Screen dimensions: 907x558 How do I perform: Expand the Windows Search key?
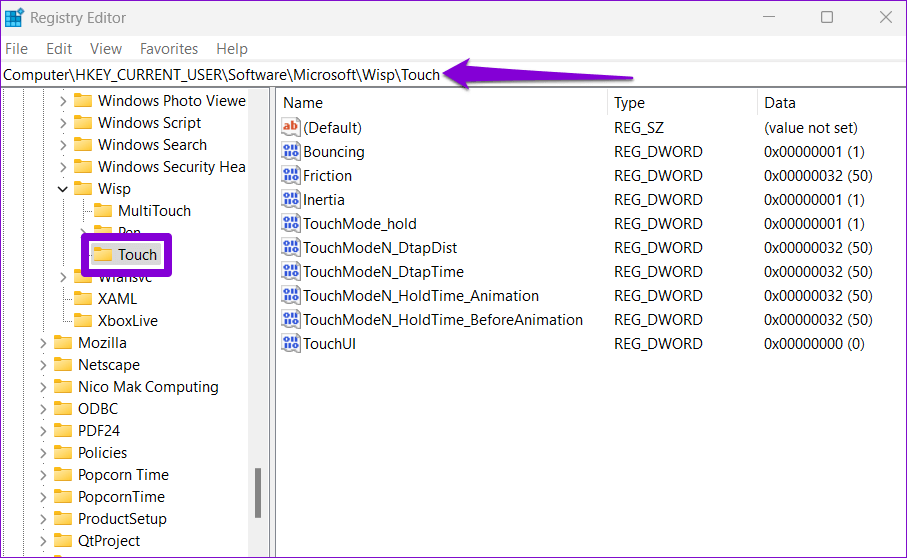pos(63,145)
